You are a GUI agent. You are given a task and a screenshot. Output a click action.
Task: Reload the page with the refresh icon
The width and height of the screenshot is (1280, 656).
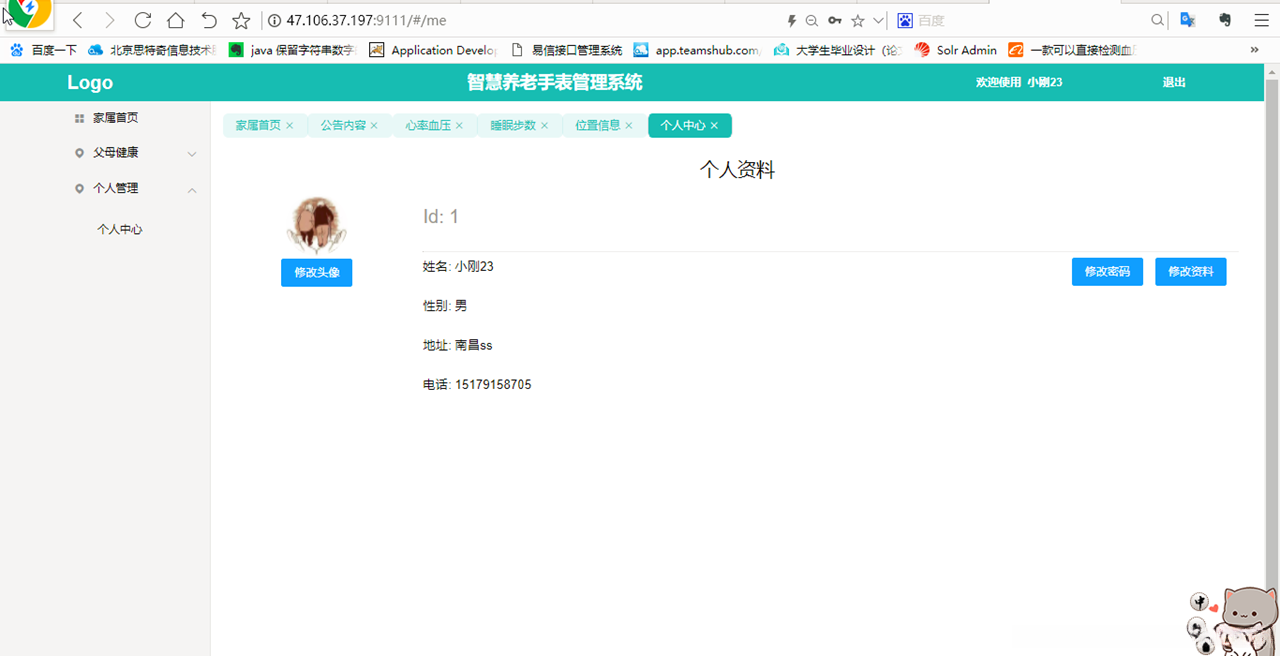(x=142, y=19)
